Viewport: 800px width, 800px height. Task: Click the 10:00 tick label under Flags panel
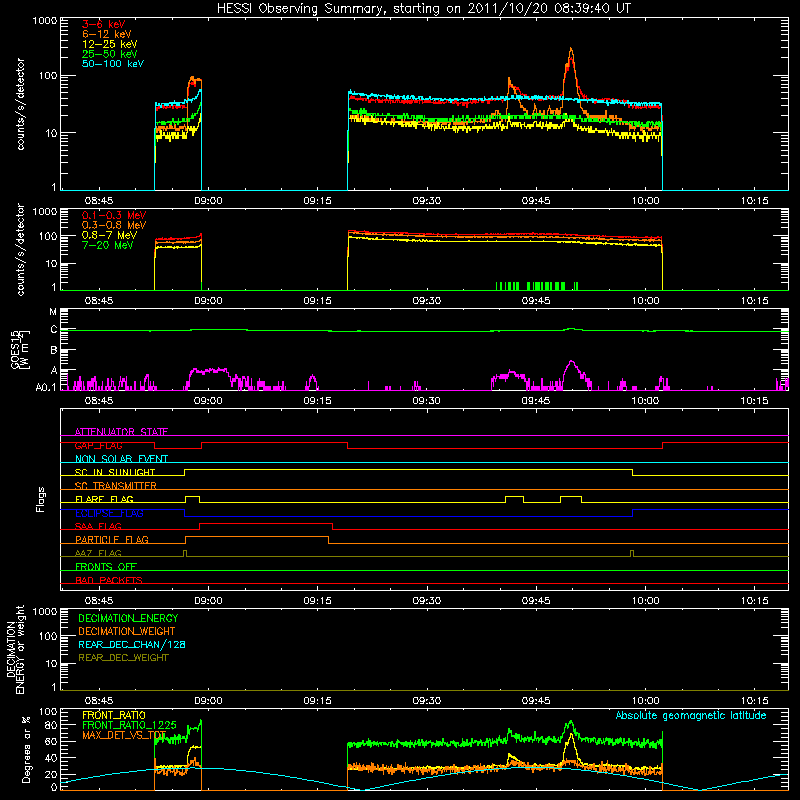tap(645, 601)
